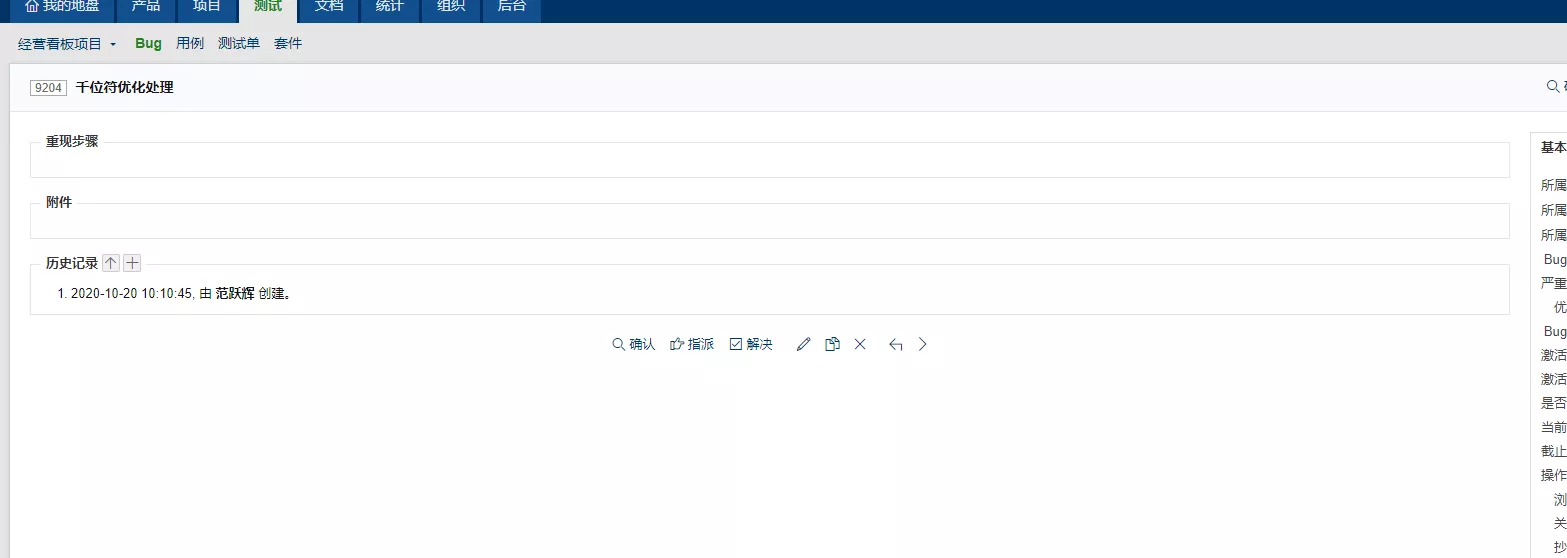Expand the 经营看板项目 project dropdown
Screen dimensions: 1567x558
67,44
